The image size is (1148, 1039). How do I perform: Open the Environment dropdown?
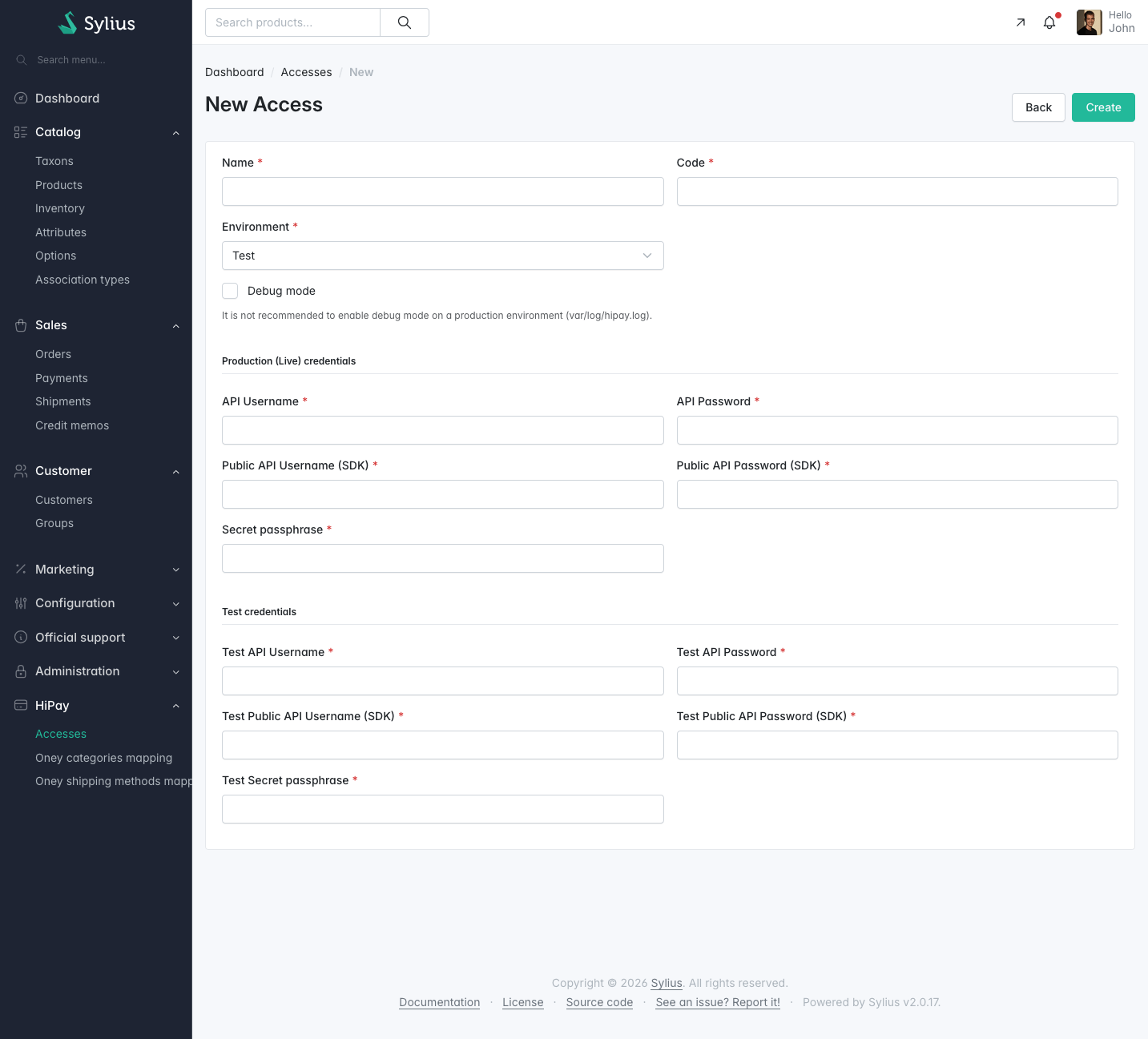[x=442, y=256]
